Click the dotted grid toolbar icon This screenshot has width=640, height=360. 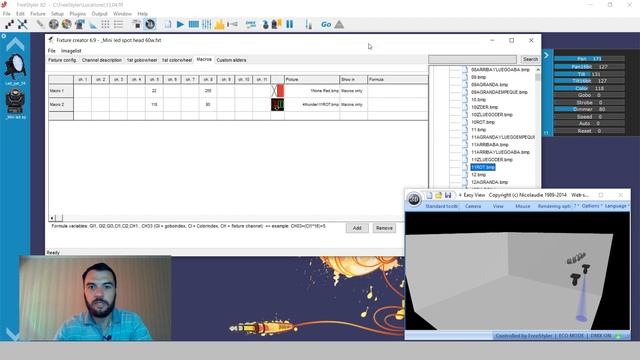(105, 24)
